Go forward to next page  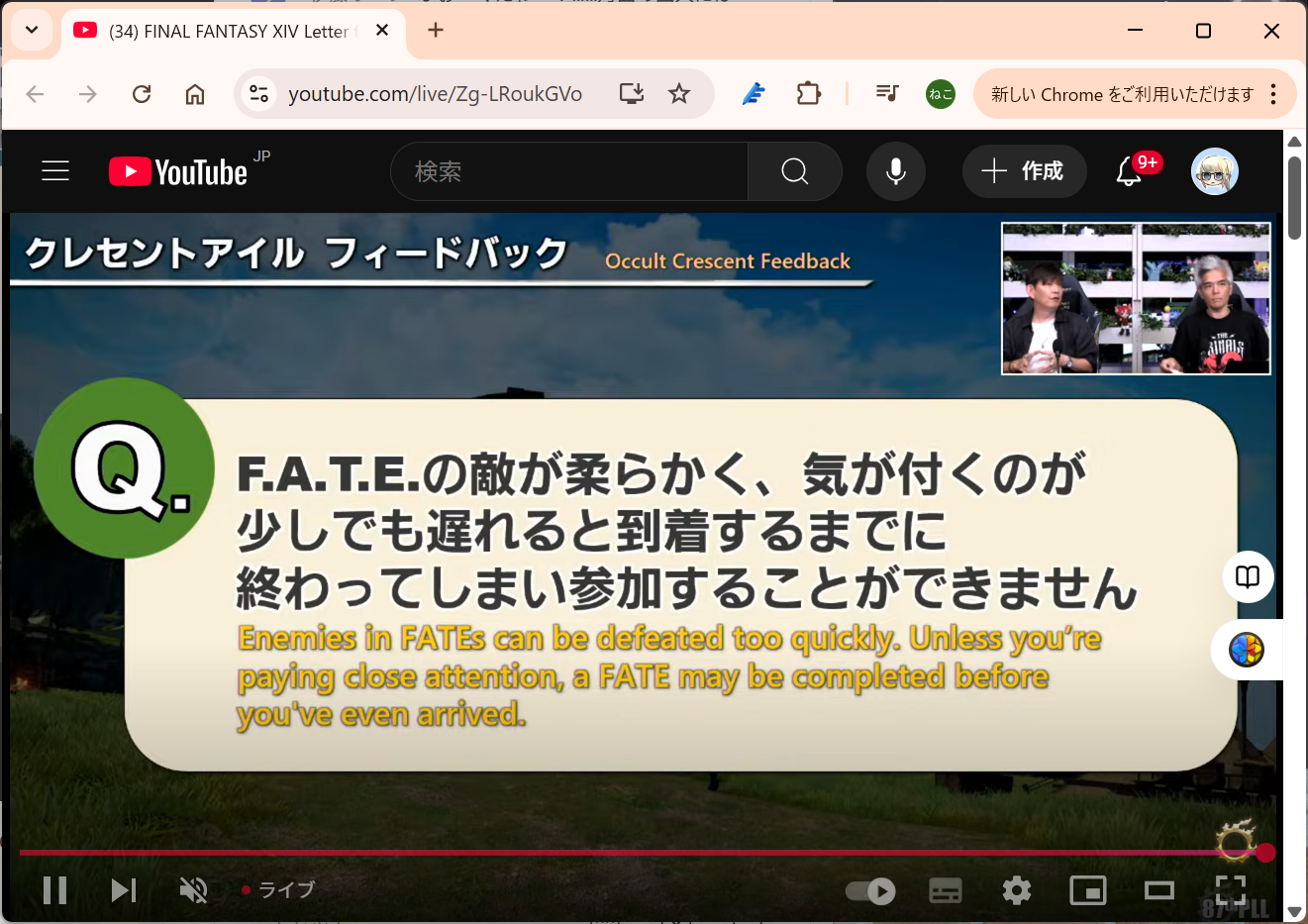(x=88, y=94)
